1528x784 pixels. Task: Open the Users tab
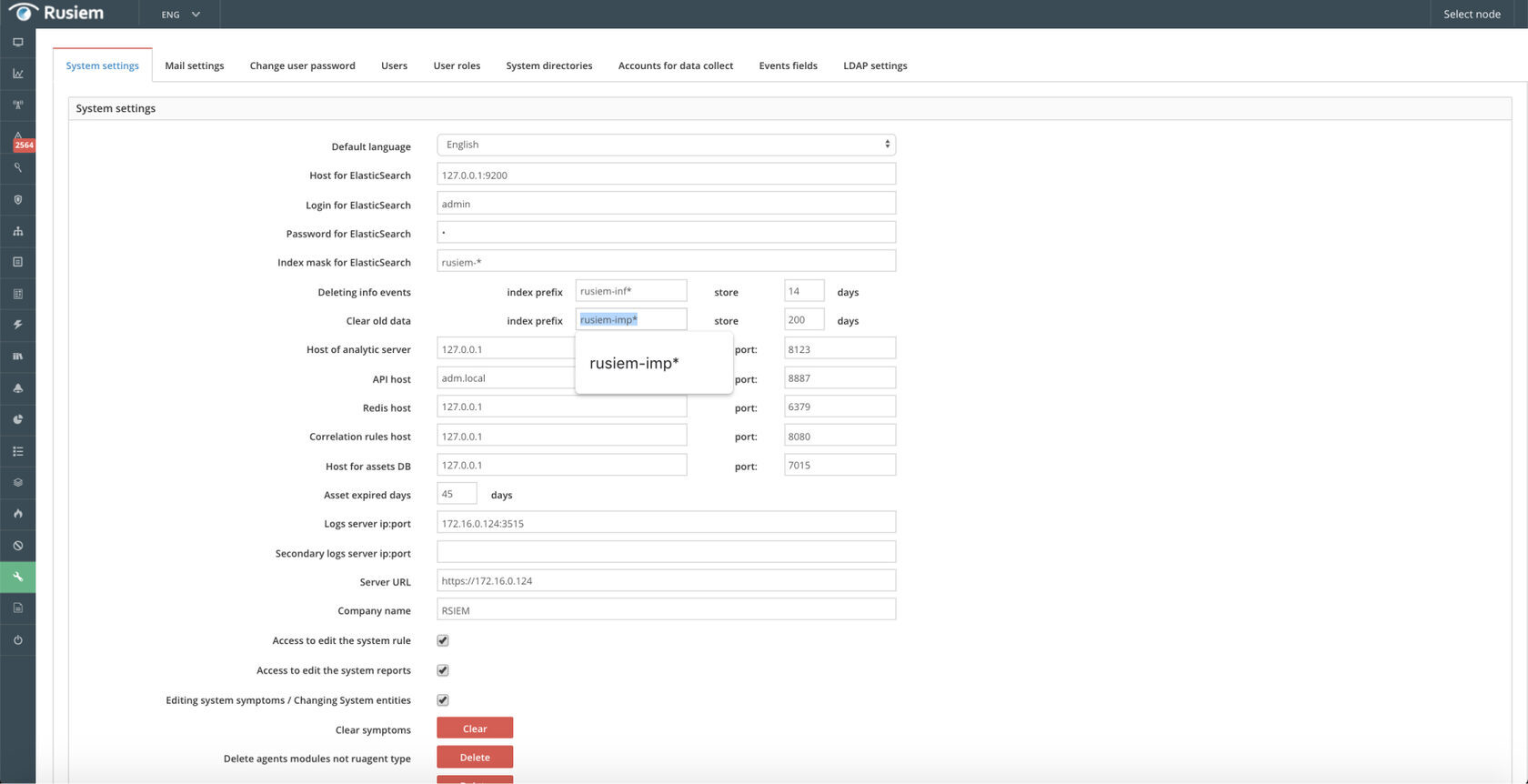click(x=394, y=65)
